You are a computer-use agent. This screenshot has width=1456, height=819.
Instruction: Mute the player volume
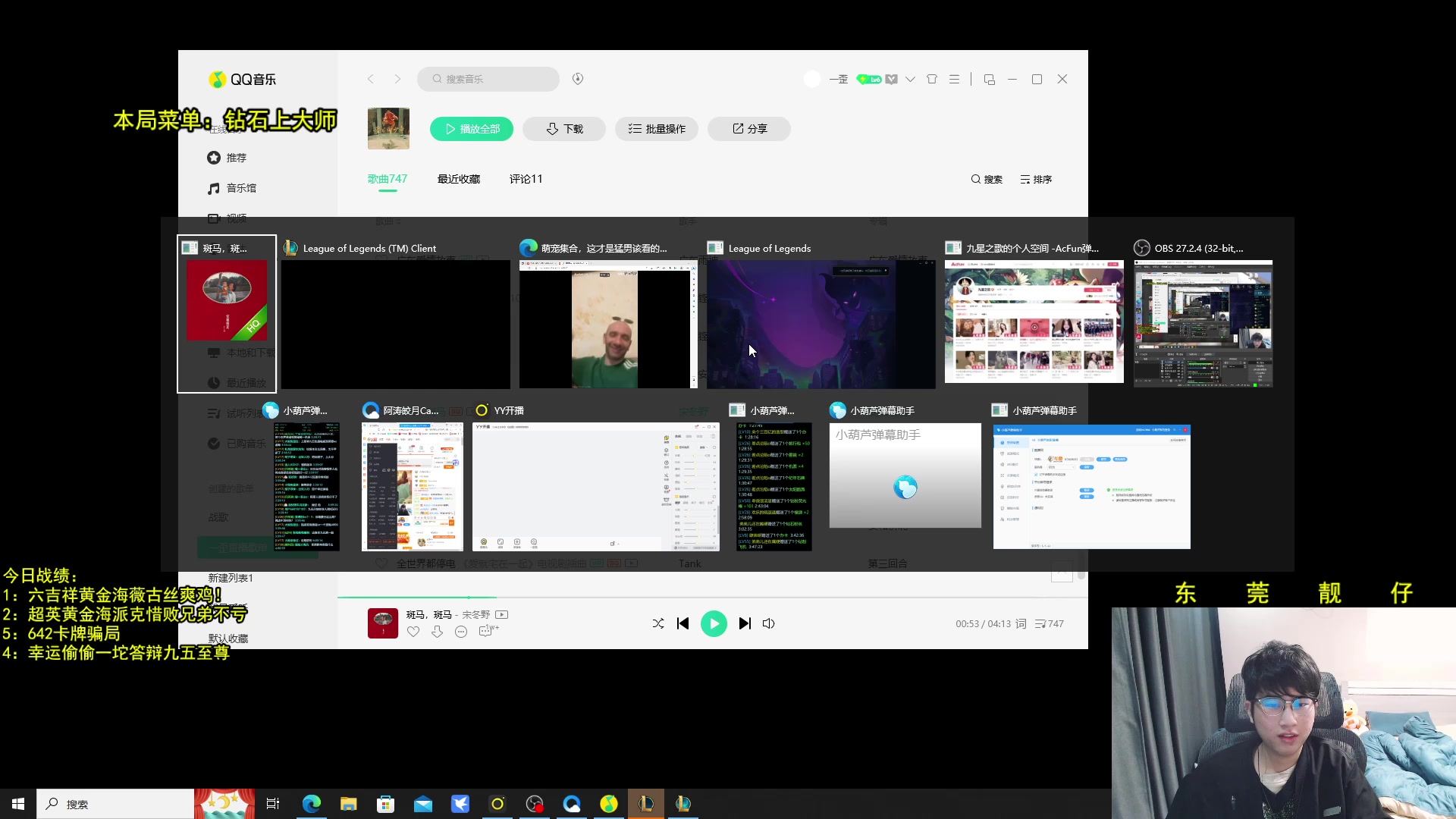coord(768,623)
